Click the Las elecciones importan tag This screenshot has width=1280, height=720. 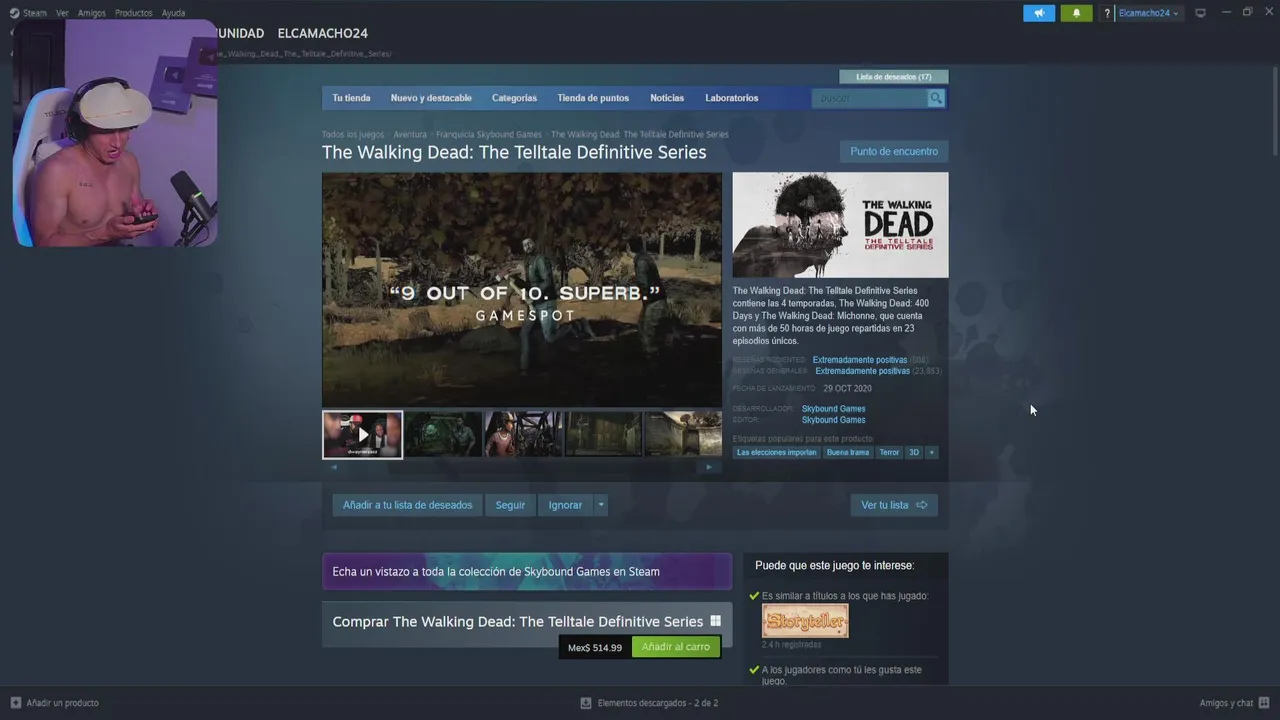777,452
